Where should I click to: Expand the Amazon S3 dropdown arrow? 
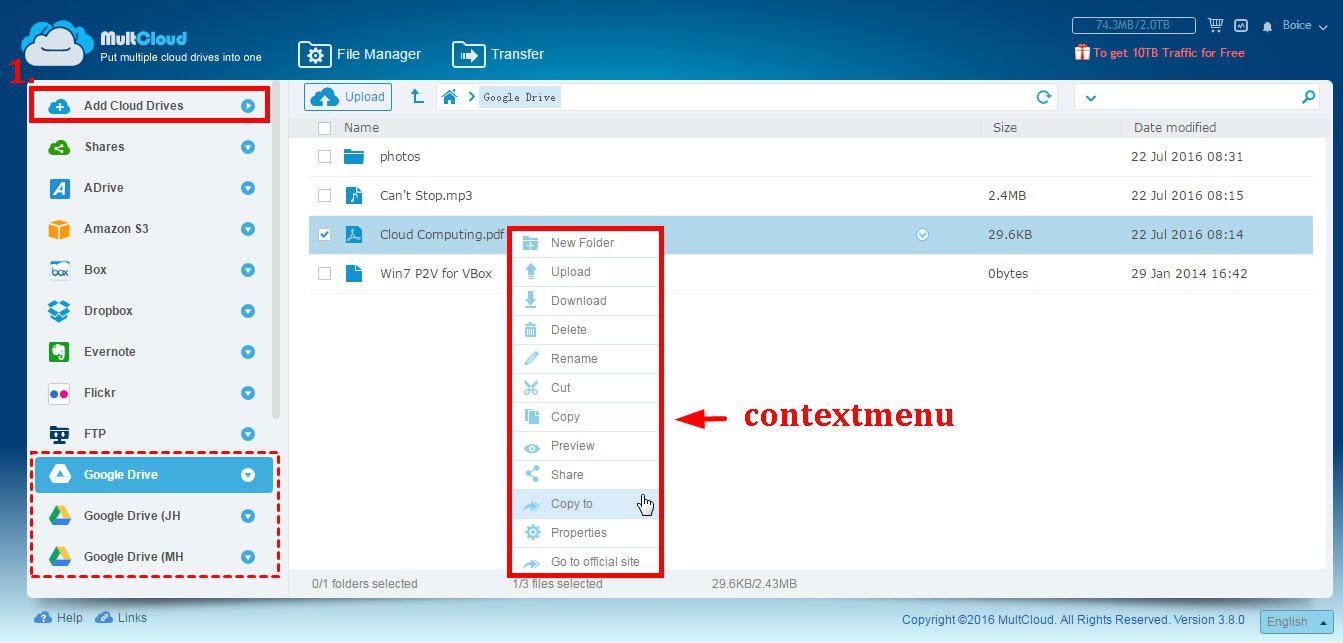pyautogui.click(x=248, y=229)
